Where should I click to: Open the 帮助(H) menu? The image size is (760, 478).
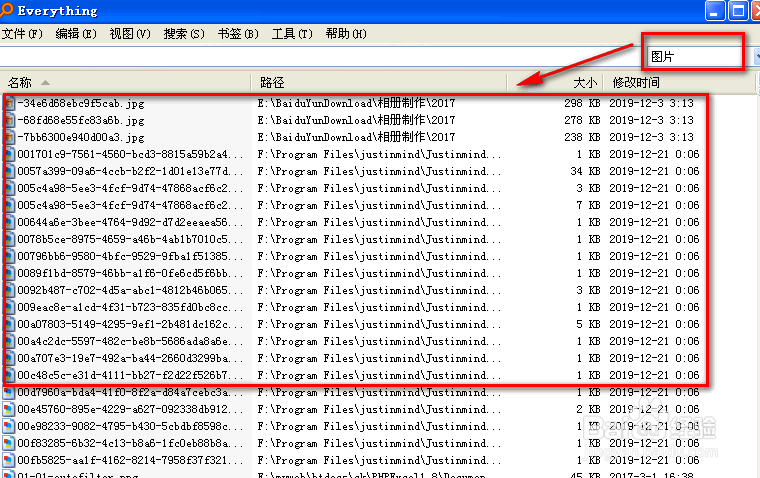point(346,34)
